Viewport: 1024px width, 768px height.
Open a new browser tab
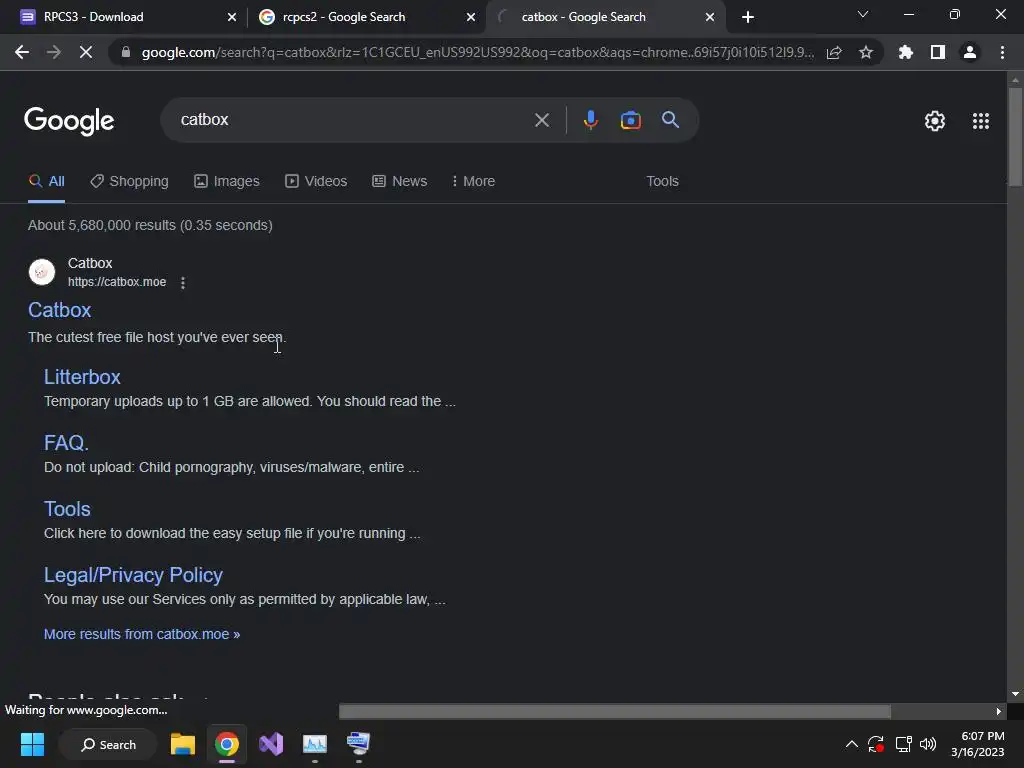(x=748, y=17)
